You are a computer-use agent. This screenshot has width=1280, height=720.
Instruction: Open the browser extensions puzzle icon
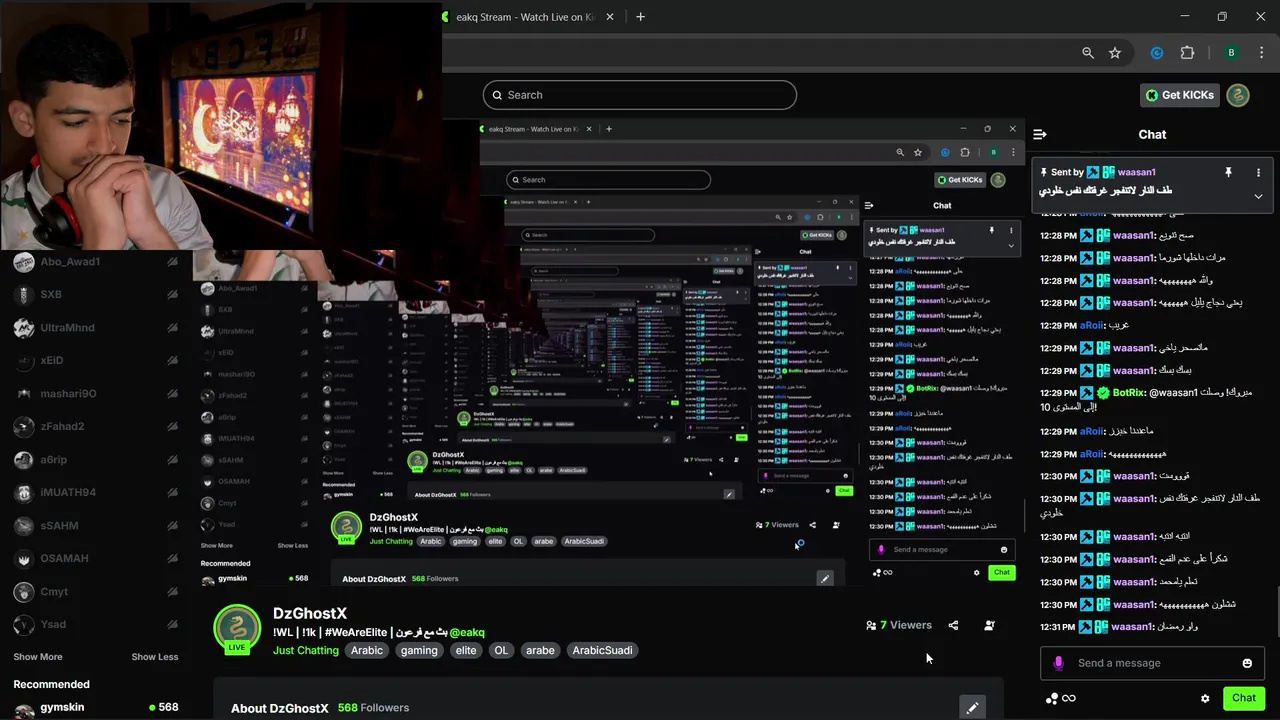(1187, 53)
